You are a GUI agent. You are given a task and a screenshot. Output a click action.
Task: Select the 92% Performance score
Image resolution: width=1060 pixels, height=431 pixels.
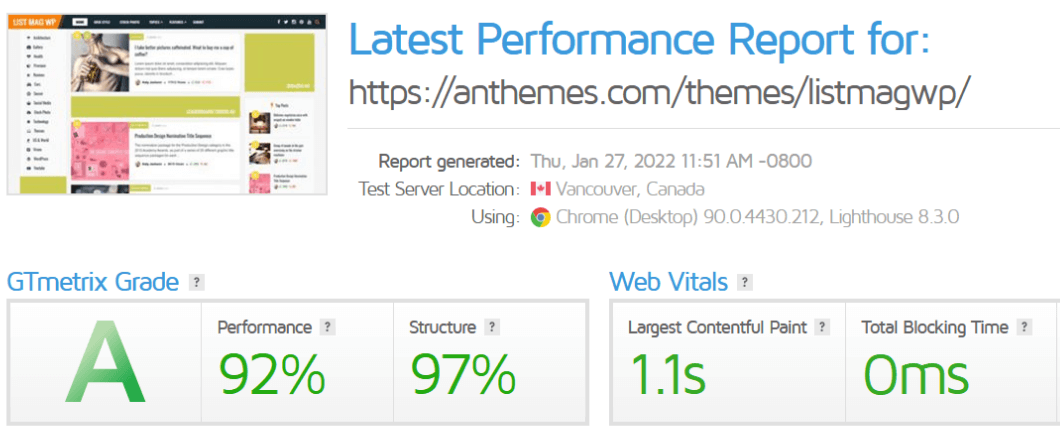click(272, 375)
